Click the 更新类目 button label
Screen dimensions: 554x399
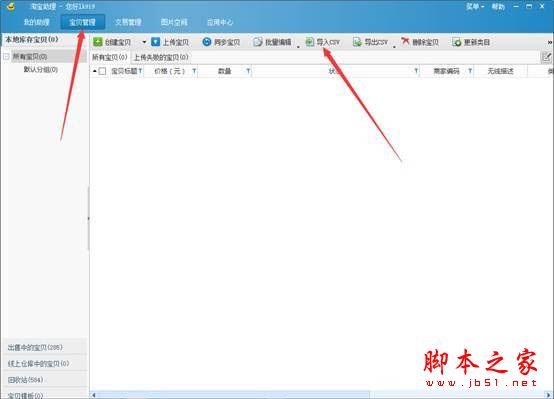coord(477,42)
